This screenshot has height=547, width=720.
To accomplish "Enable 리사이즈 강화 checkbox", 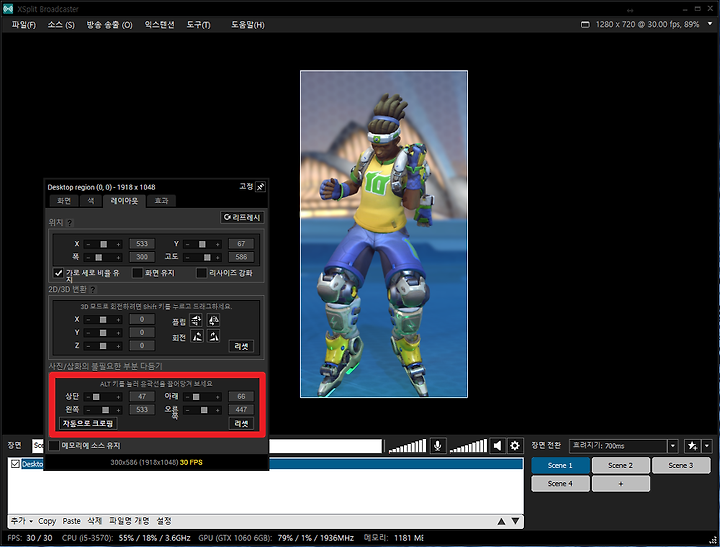I will pos(202,273).
